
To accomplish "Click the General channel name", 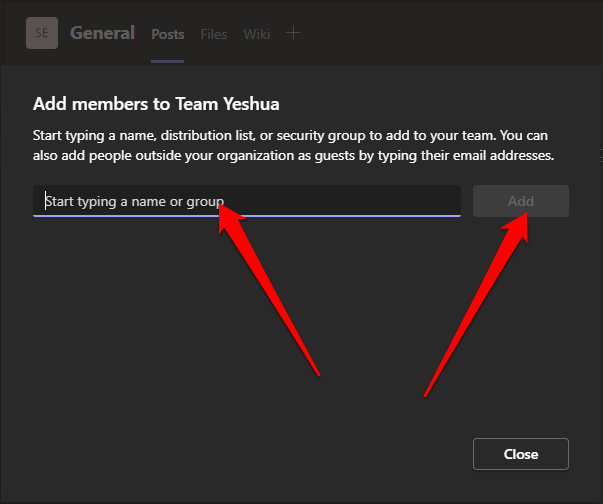I will pos(102,33).
